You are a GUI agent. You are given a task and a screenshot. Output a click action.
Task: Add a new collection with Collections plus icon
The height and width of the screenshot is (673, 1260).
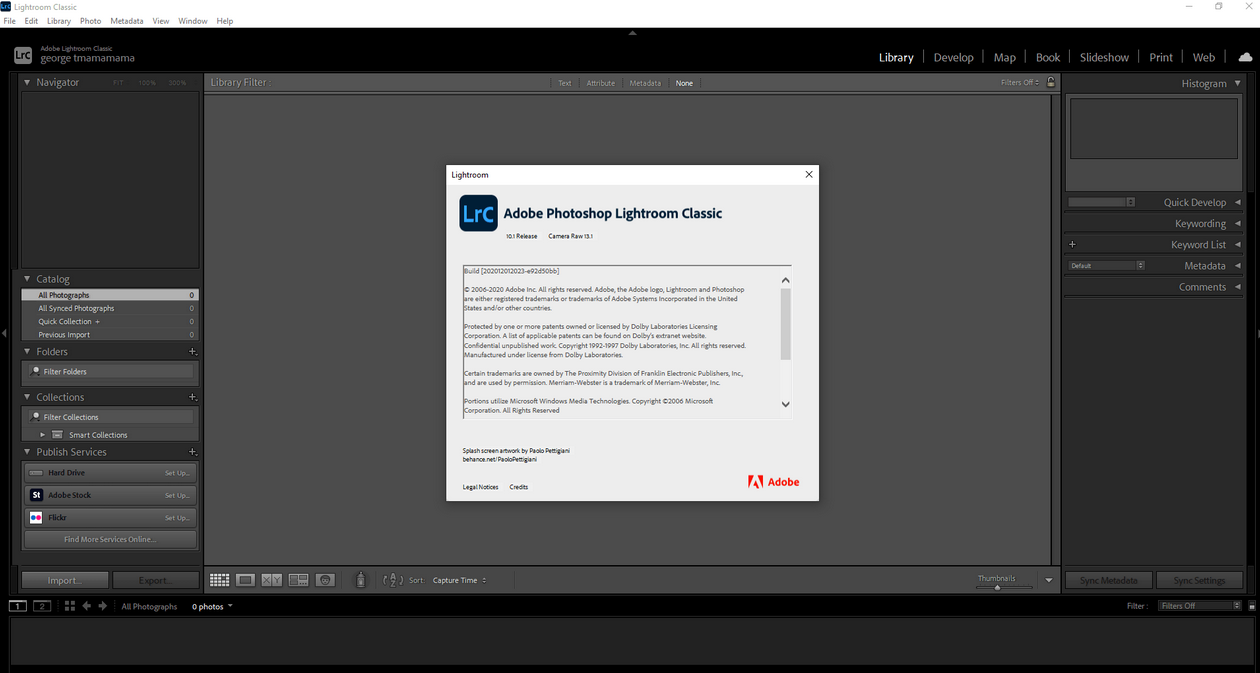(x=193, y=397)
